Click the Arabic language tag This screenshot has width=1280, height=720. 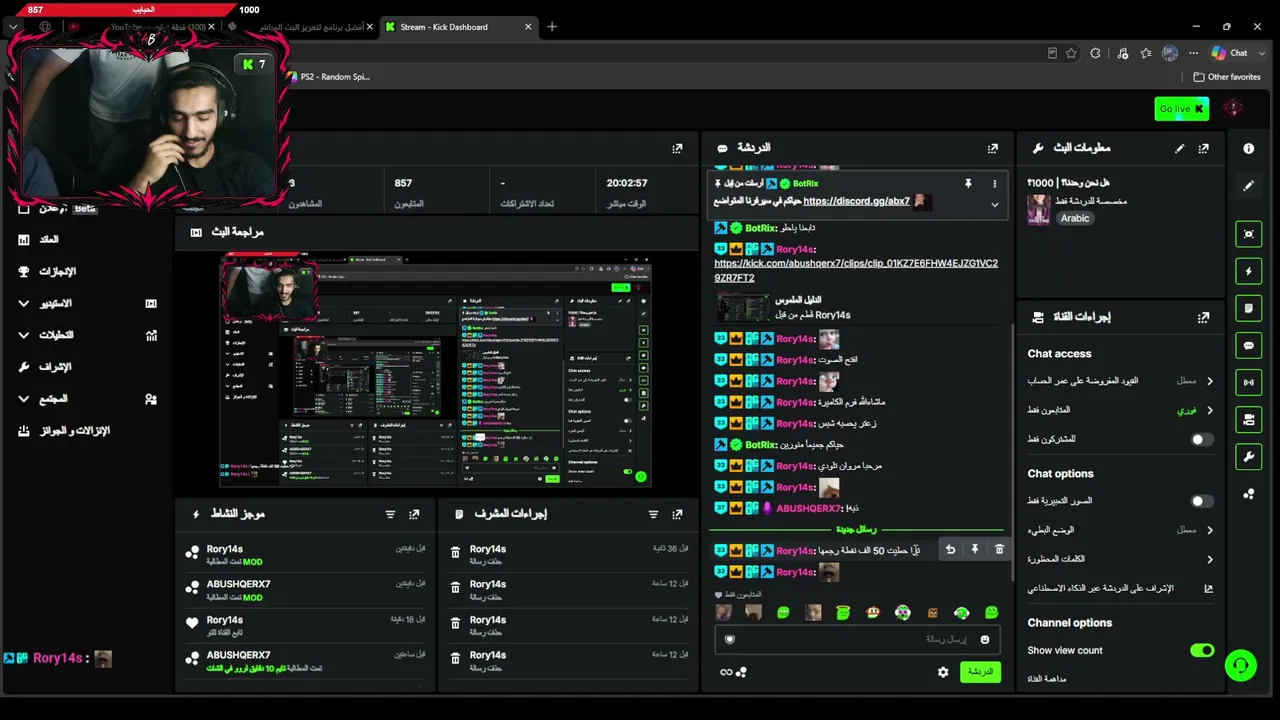click(1075, 218)
